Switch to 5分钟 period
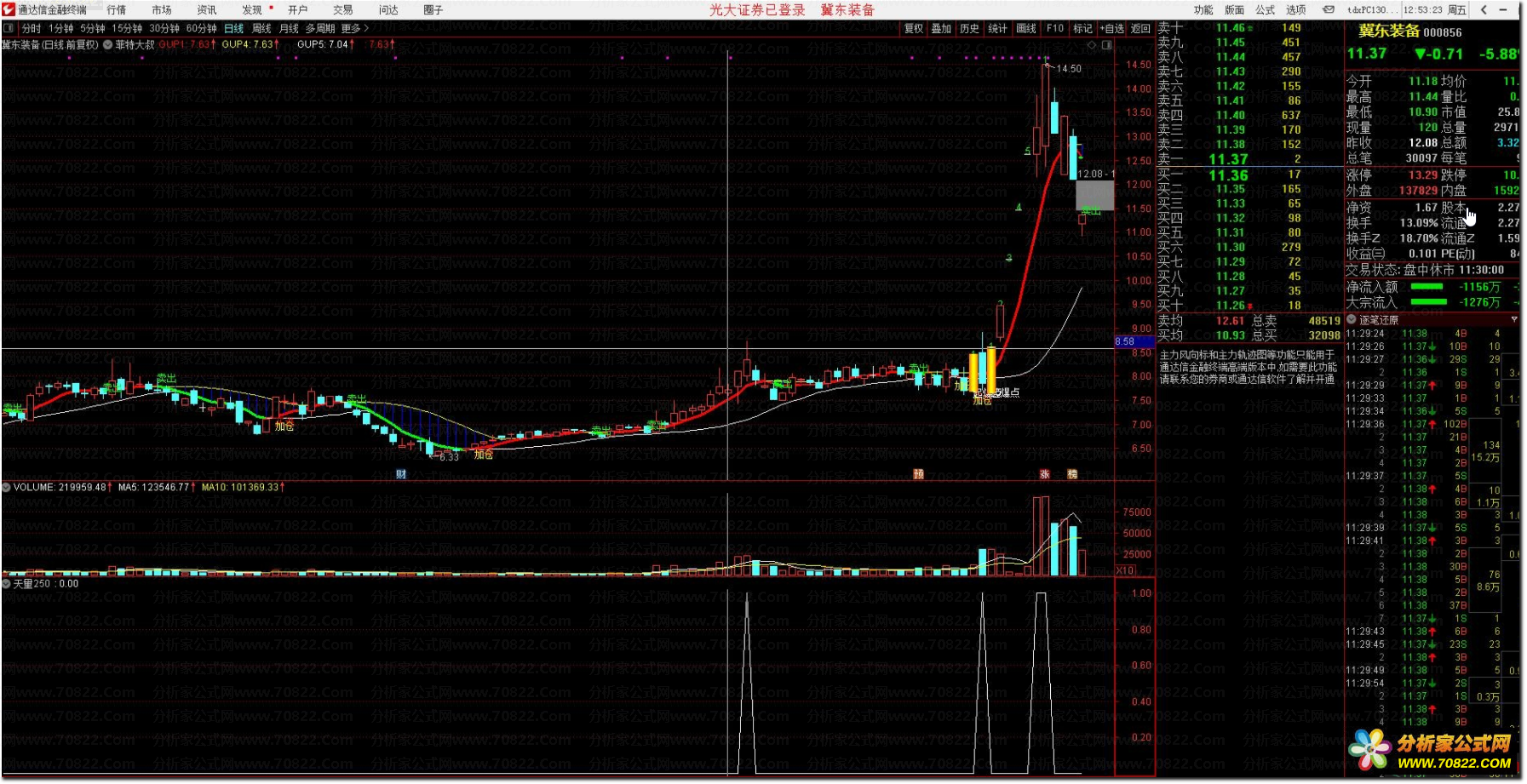1527x784 pixels. (93, 29)
